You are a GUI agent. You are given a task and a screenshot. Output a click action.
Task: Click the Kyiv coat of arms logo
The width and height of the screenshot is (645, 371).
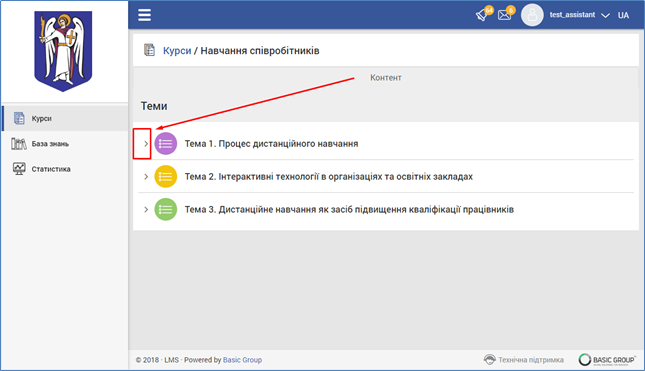pos(63,51)
